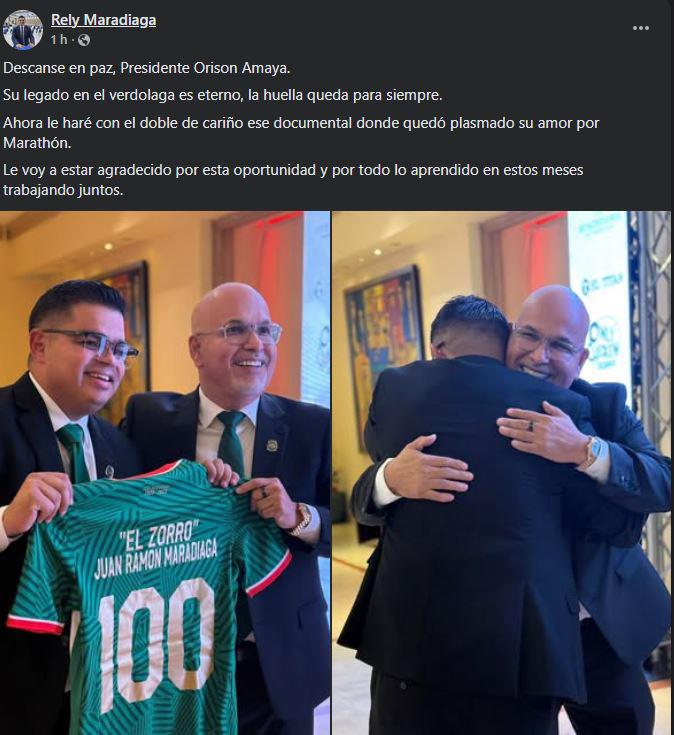Open the left photo showing the green jersey

pyautogui.click(x=165, y=473)
